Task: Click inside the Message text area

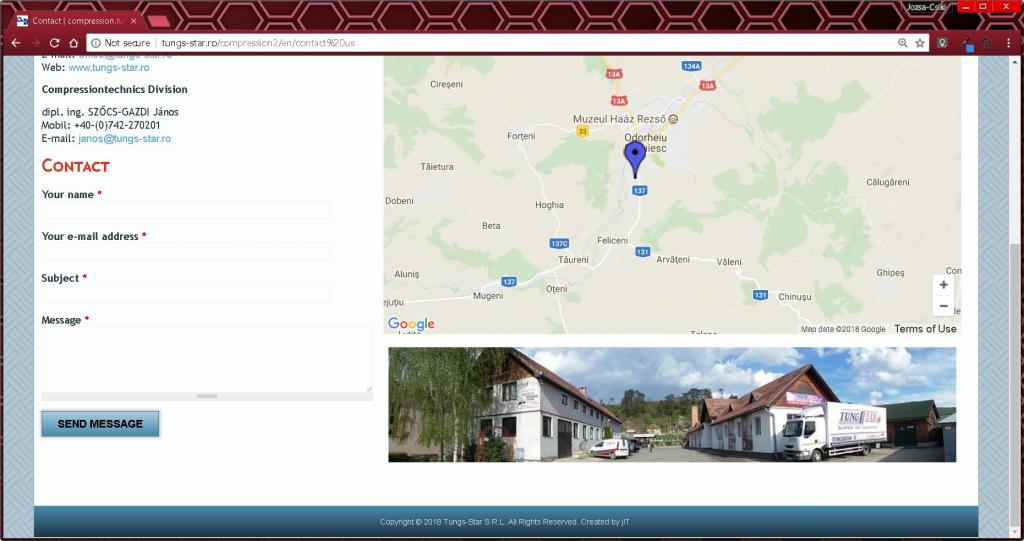Action: click(206, 358)
